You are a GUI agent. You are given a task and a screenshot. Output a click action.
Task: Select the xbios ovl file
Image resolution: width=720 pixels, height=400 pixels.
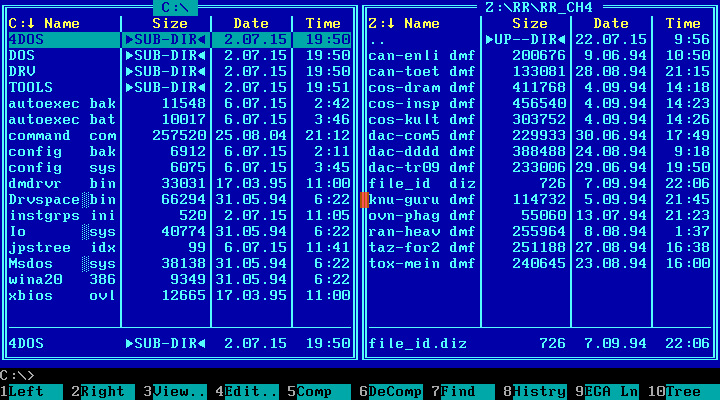pos(180,296)
